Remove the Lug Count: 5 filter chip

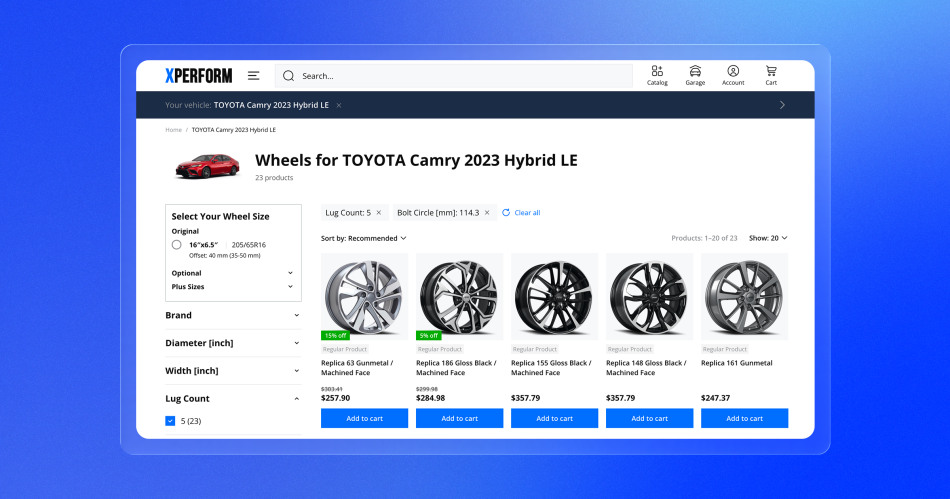click(x=379, y=213)
